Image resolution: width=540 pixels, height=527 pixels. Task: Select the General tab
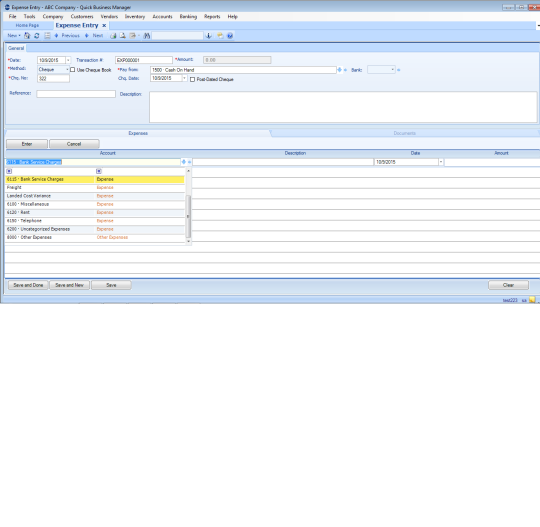coord(16,48)
